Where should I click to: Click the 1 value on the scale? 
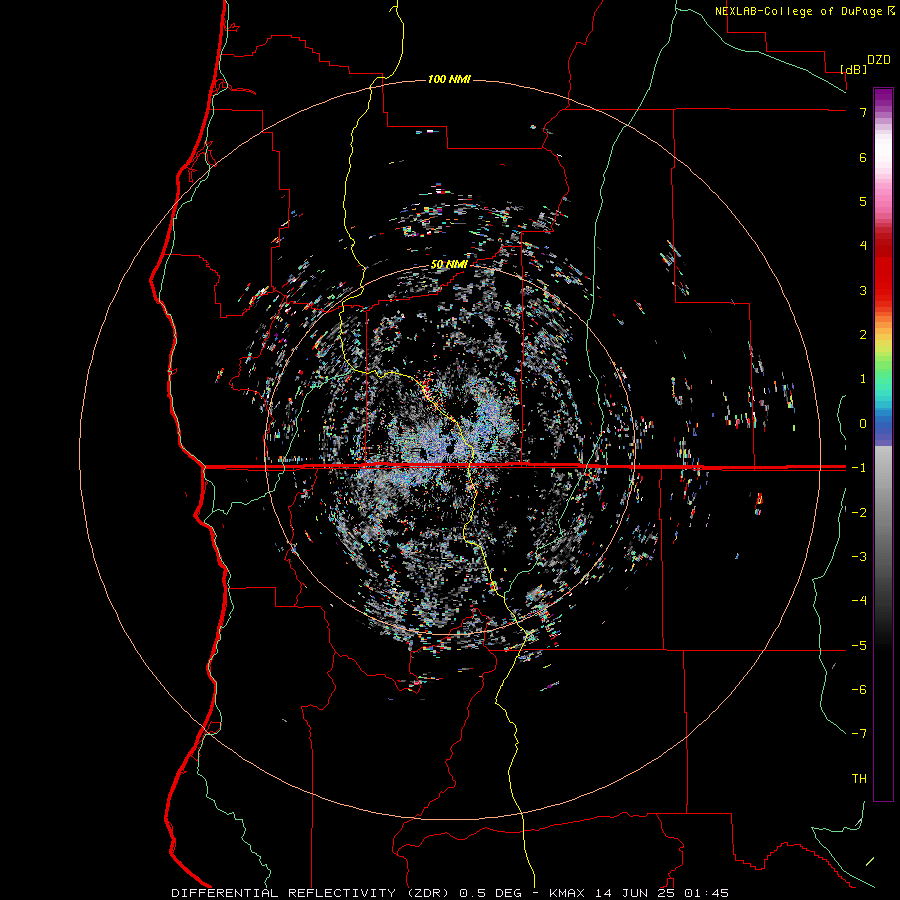coord(863,379)
